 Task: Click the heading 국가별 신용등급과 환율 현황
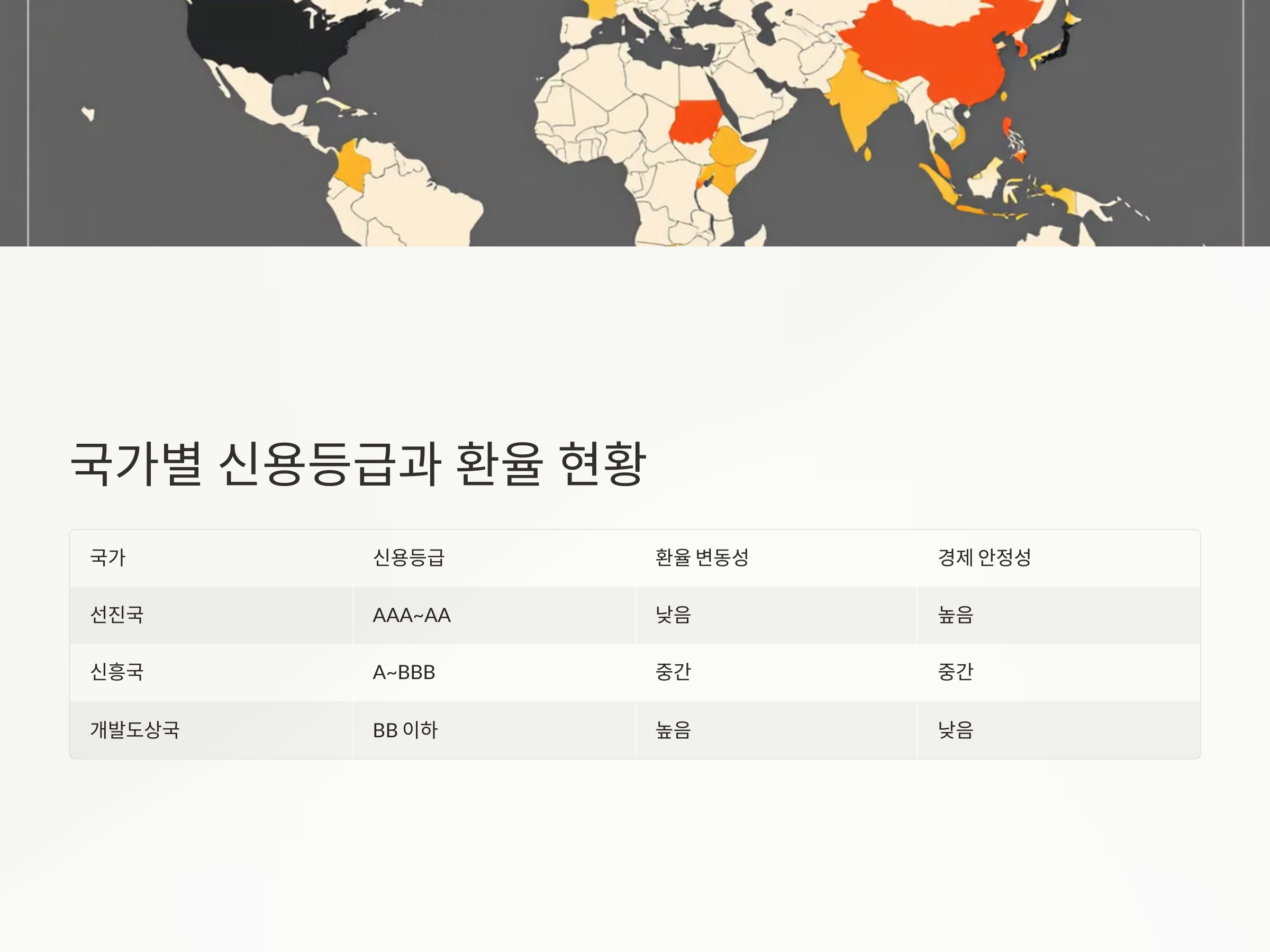pos(358,464)
